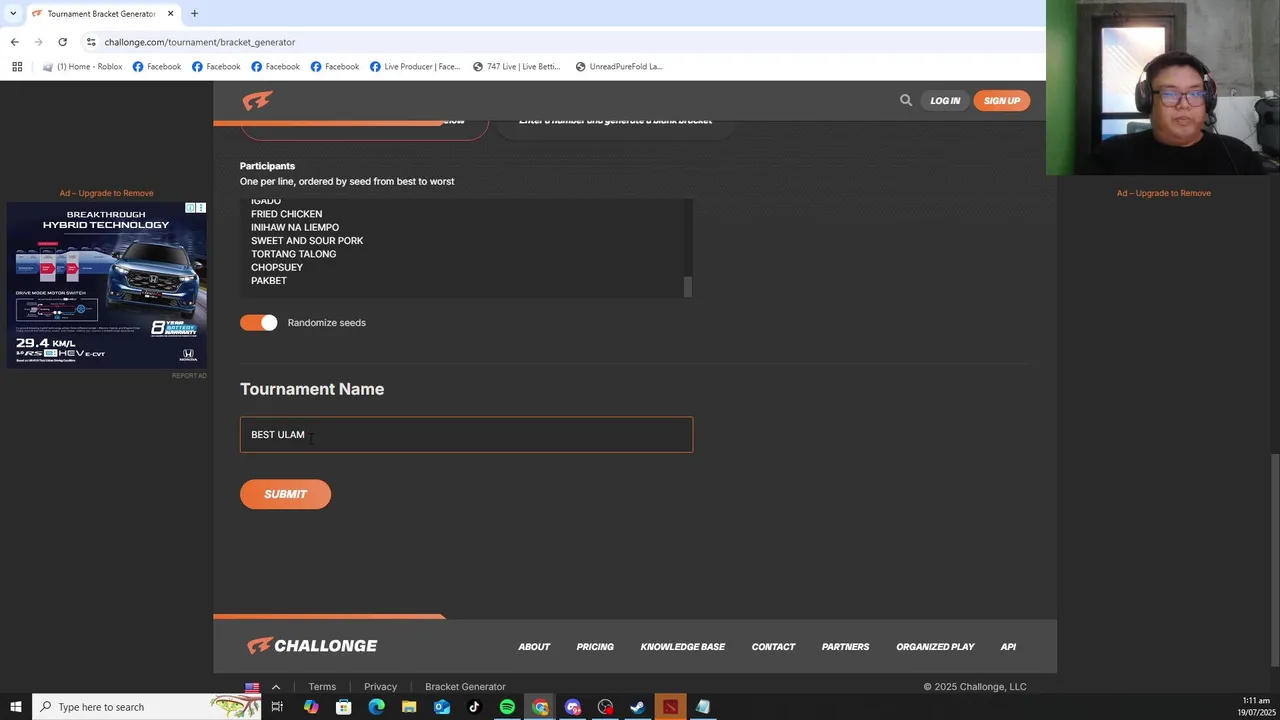Viewport: 1280px width, 720px height.
Task: Select the INIHAW NA LIEMPO line
Action: point(295,227)
